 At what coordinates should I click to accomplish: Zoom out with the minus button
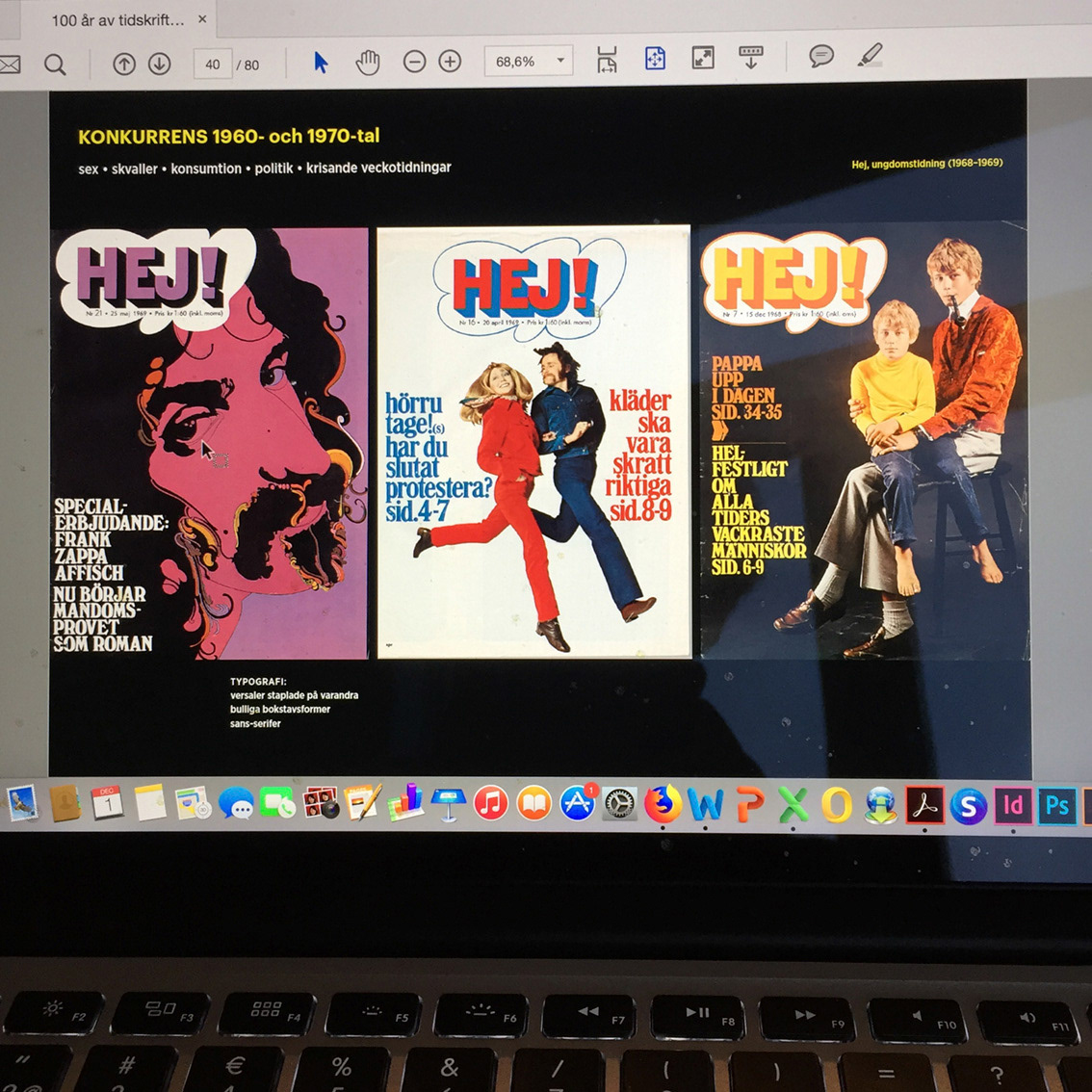point(414,62)
